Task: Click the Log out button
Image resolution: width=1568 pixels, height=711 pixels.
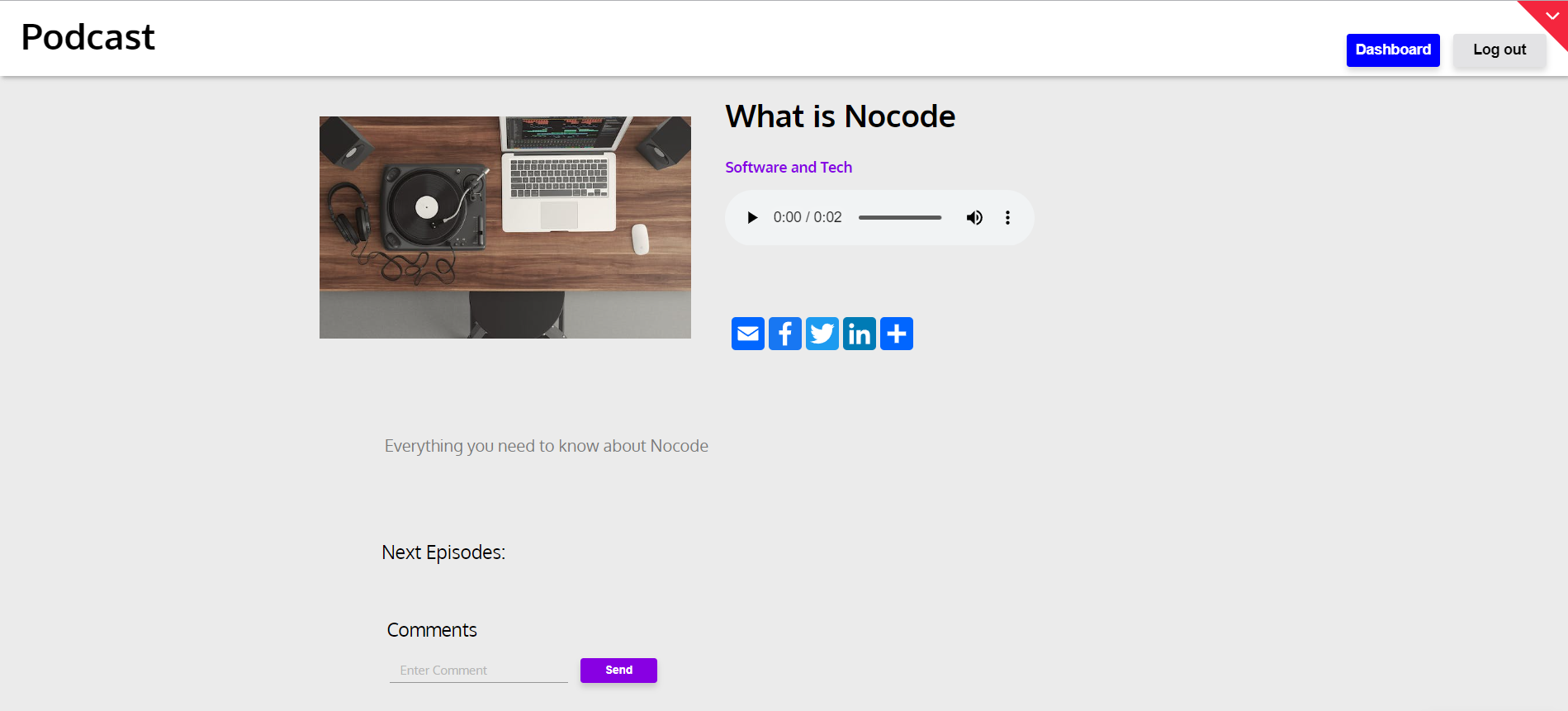Action: pos(1499,50)
